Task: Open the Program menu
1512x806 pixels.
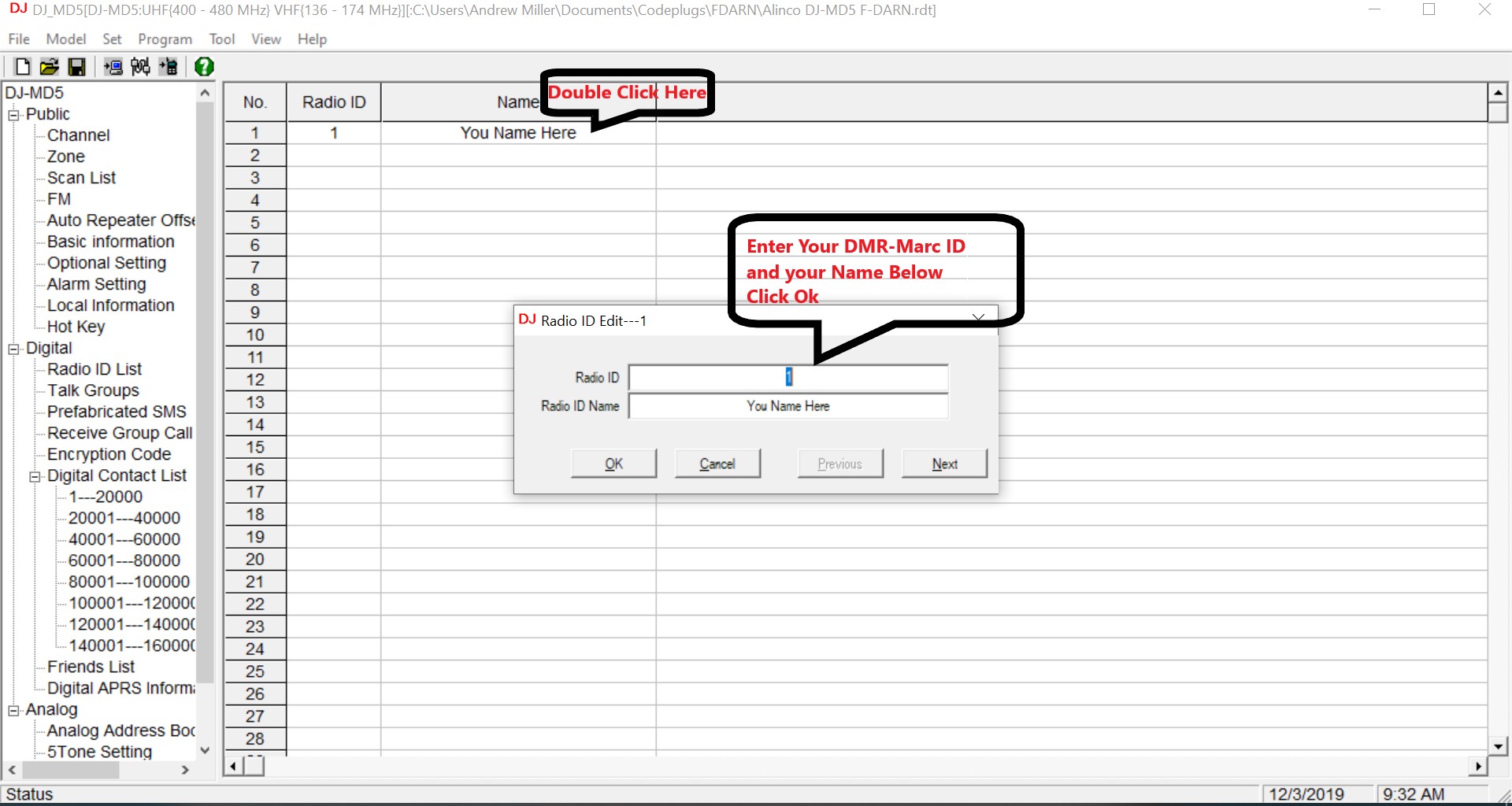Action: (165, 39)
